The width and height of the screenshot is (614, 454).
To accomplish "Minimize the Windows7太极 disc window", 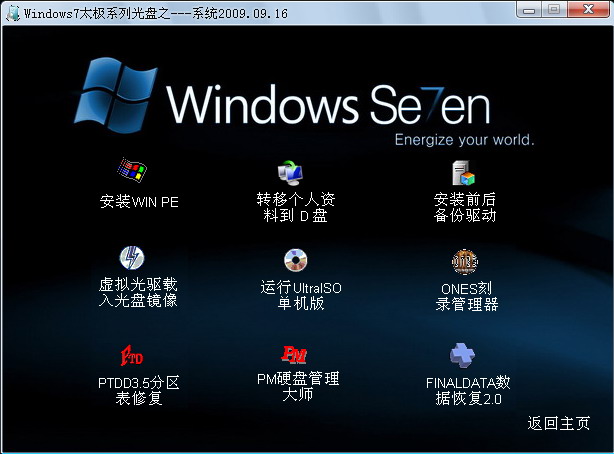I will point(529,10).
